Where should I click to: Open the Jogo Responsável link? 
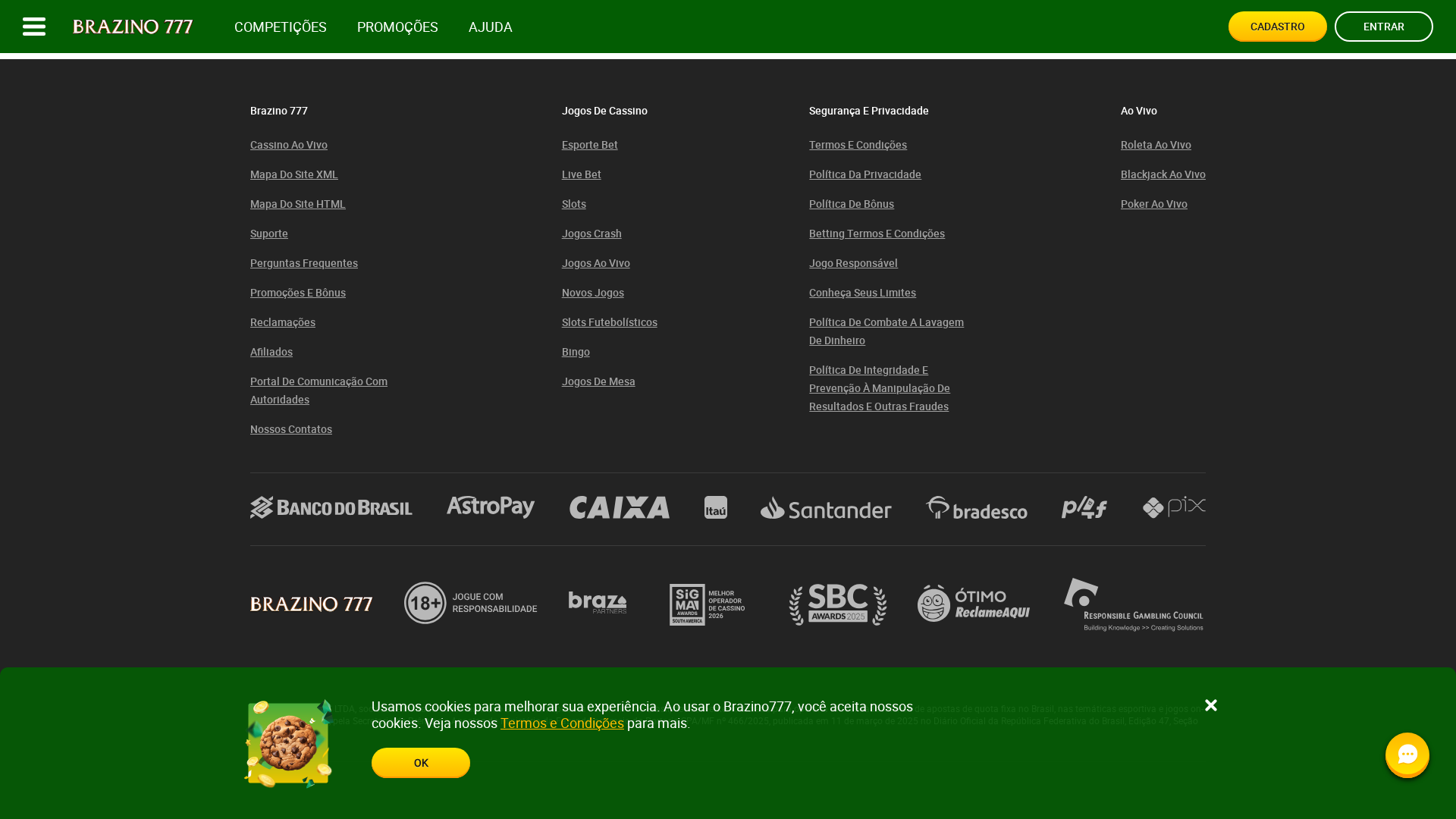pyautogui.click(x=853, y=263)
